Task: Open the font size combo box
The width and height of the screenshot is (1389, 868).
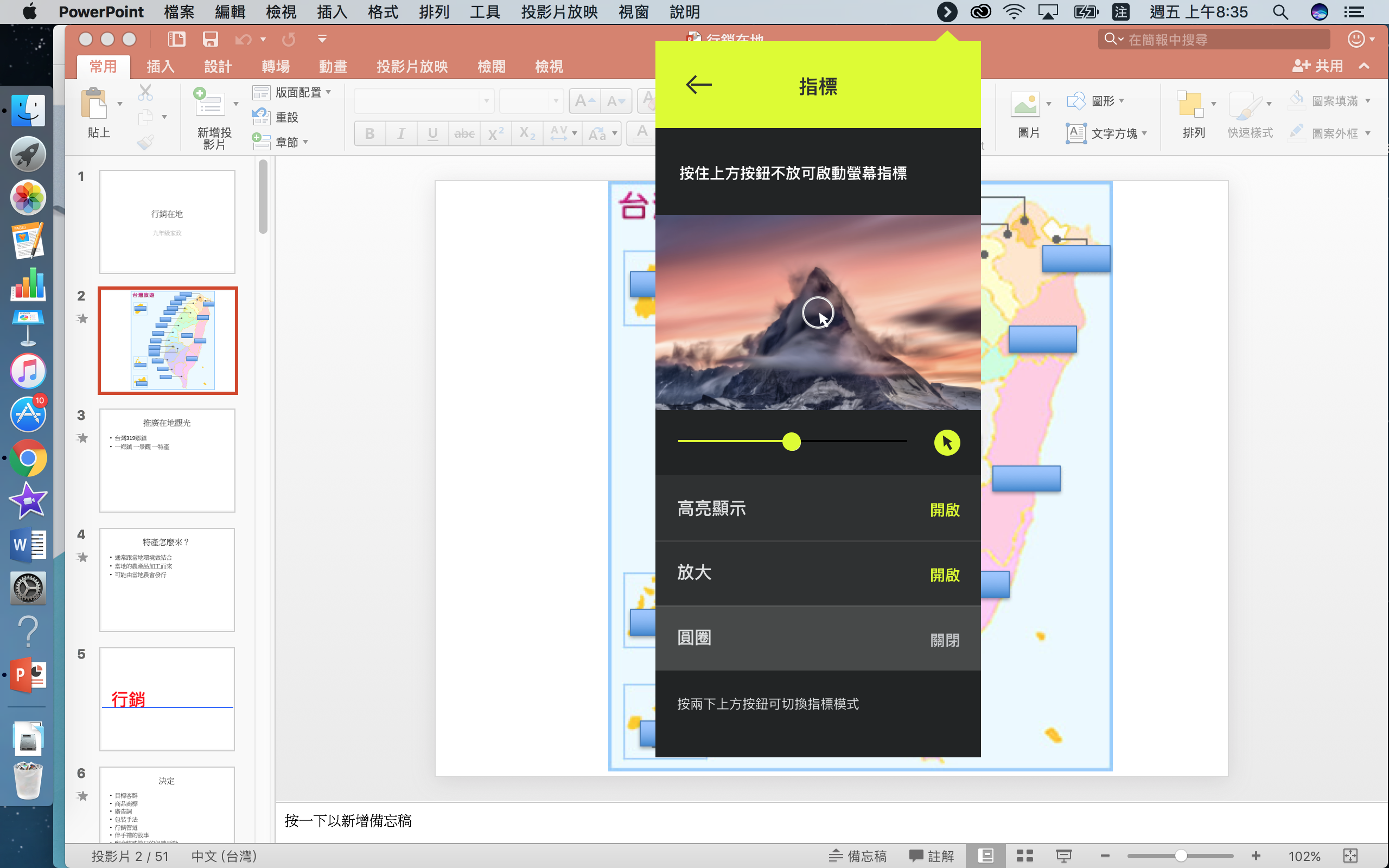Action: [x=532, y=101]
